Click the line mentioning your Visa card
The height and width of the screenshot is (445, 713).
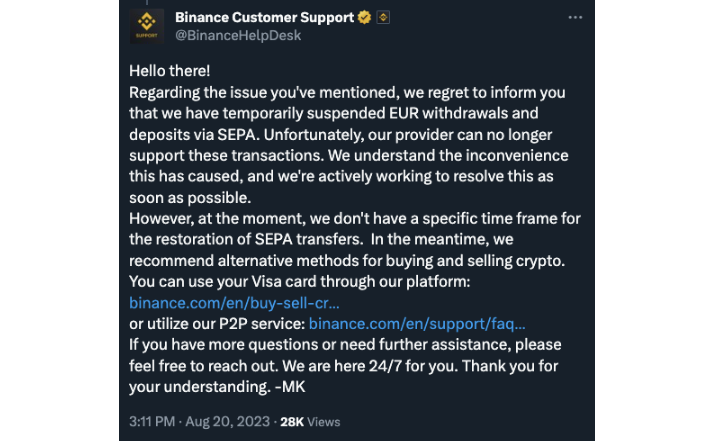(299, 281)
